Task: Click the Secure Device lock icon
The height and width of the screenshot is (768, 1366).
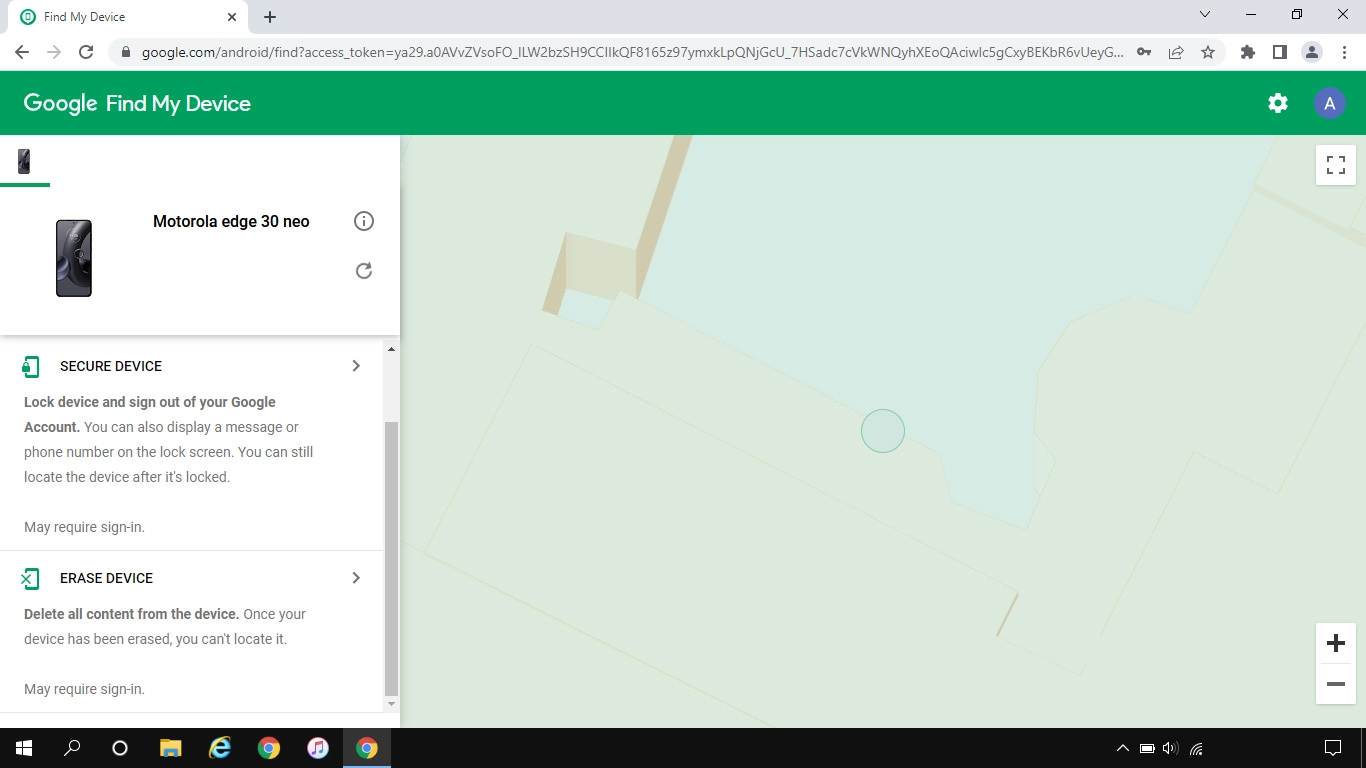Action: 30,366
